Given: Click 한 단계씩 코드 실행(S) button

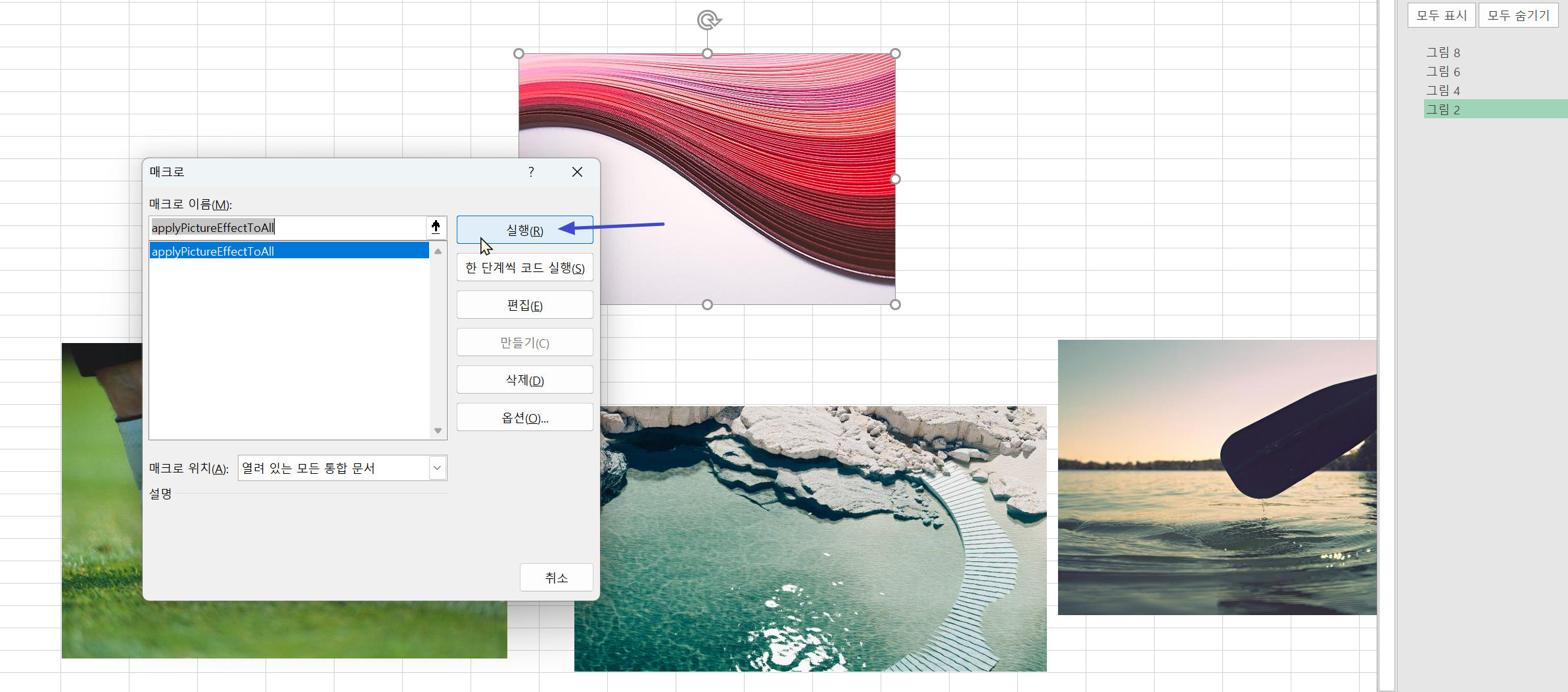Looking at the screenshot, I should [x=524, y=267].
